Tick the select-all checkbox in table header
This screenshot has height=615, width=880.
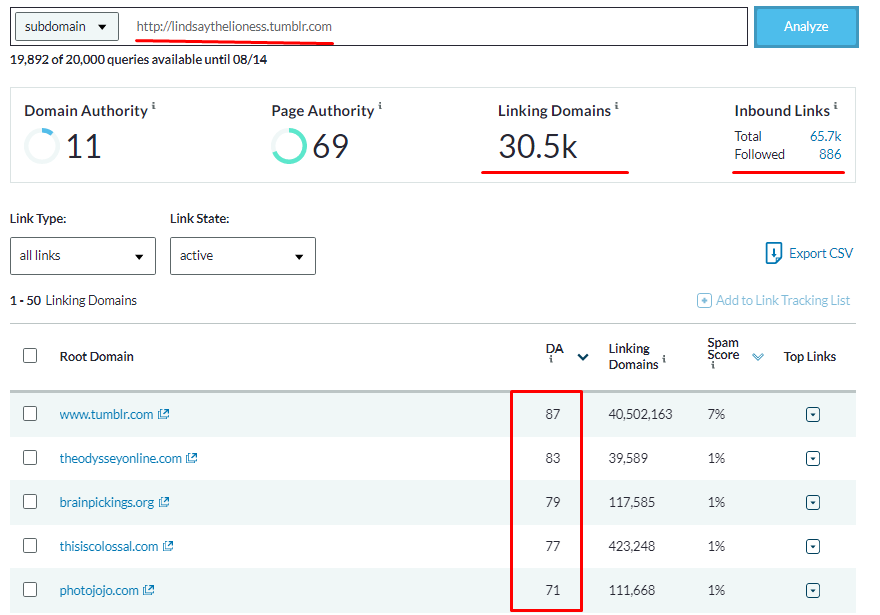coord(30,356)
